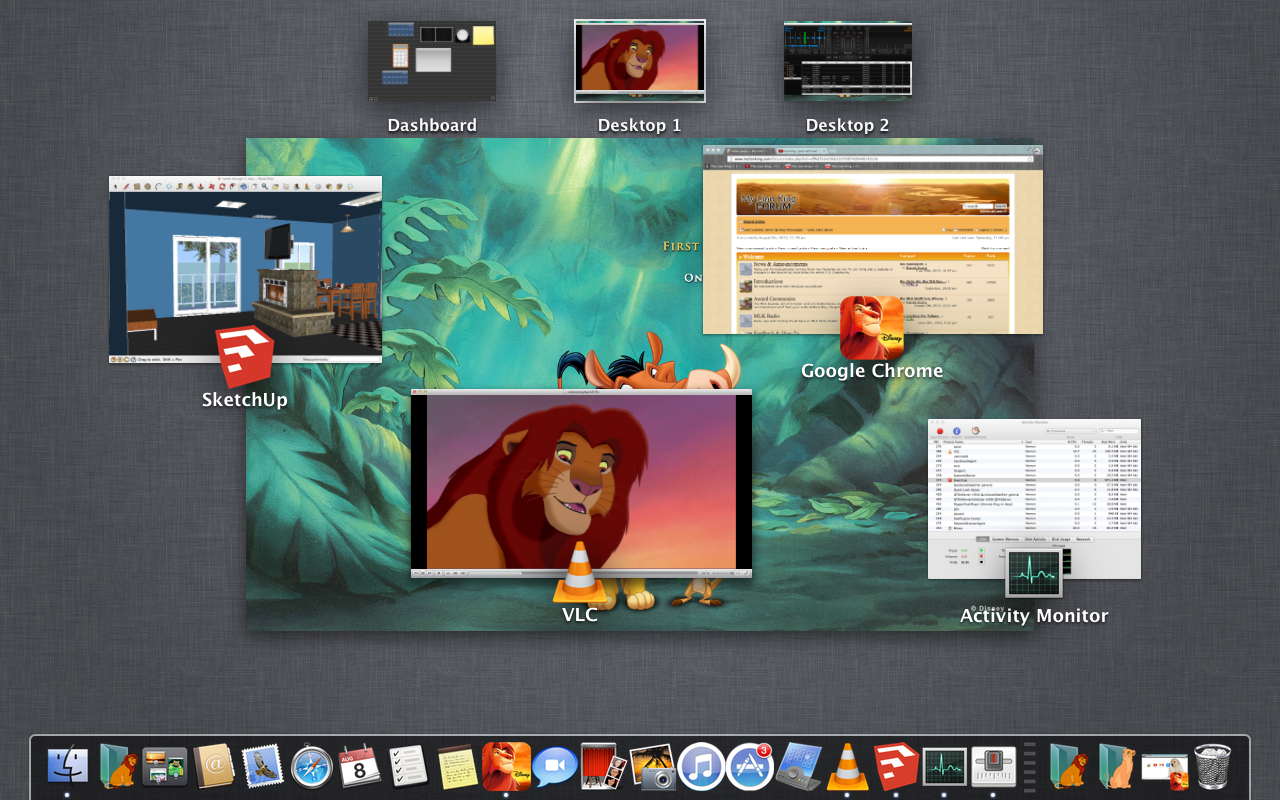Click the SketchUp icon in the Dock
1280x800 pixels.
[x=896, y=767]
